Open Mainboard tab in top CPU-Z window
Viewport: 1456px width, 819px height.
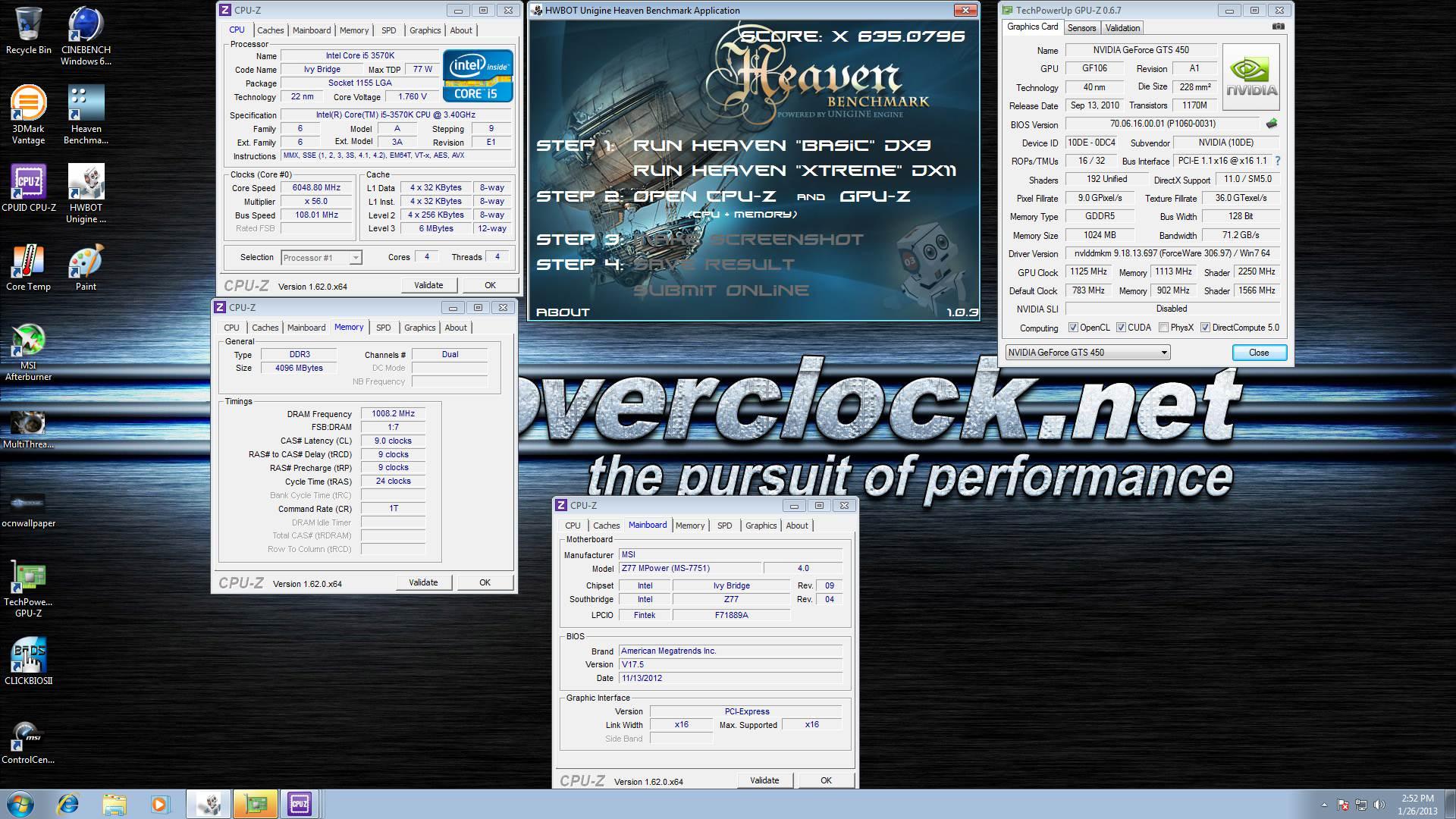point(312,30)
